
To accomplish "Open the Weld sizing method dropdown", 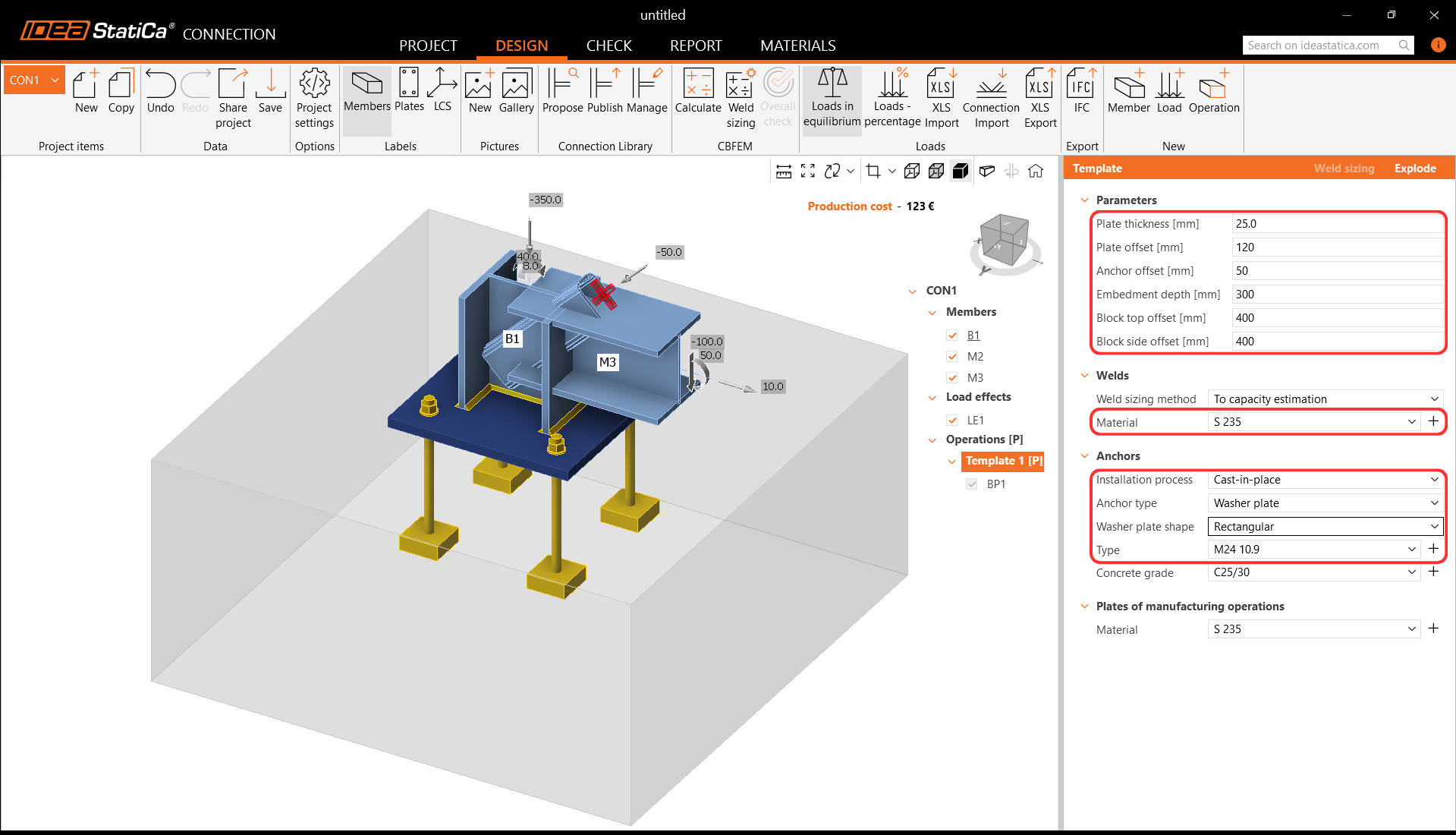I will coord(1325,399).
